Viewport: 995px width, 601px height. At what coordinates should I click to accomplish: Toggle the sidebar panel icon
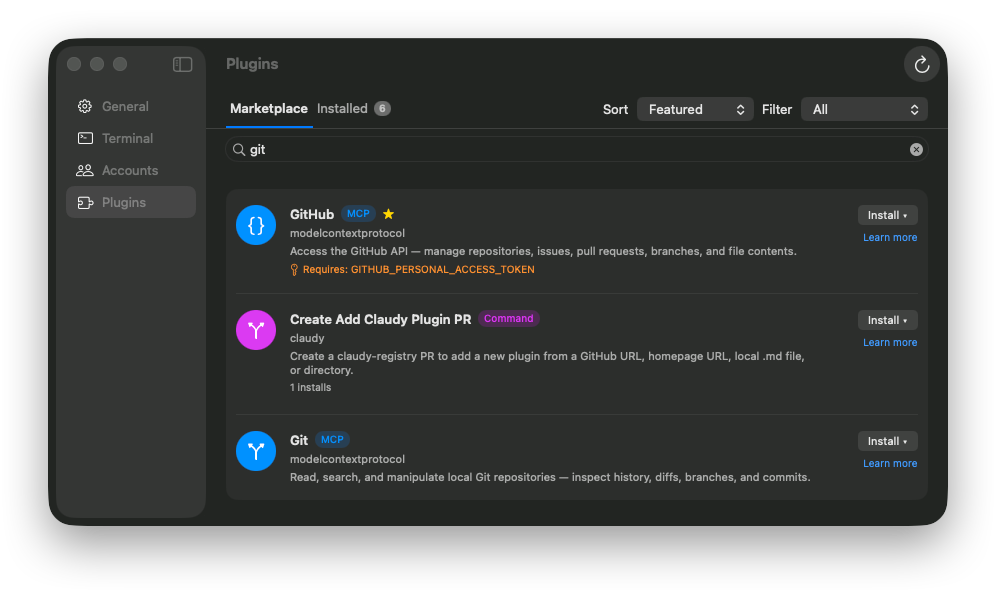tap(182, 64)
